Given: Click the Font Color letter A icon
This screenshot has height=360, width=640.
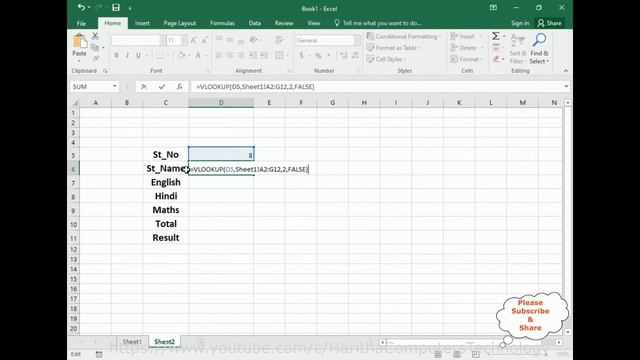Looking at the screenshot, I should [198, 55].
